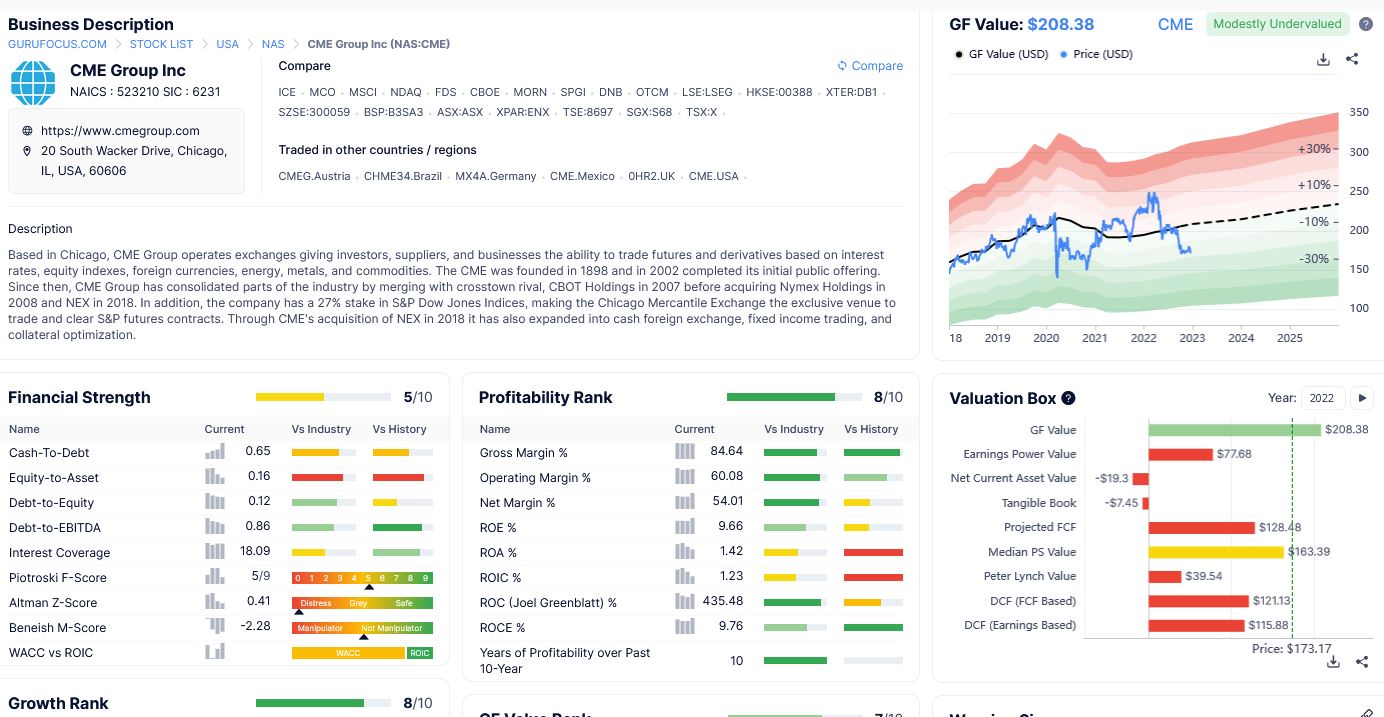
Task: Click the blue CME ticker beside GF Value
Action: point(1175,24)
